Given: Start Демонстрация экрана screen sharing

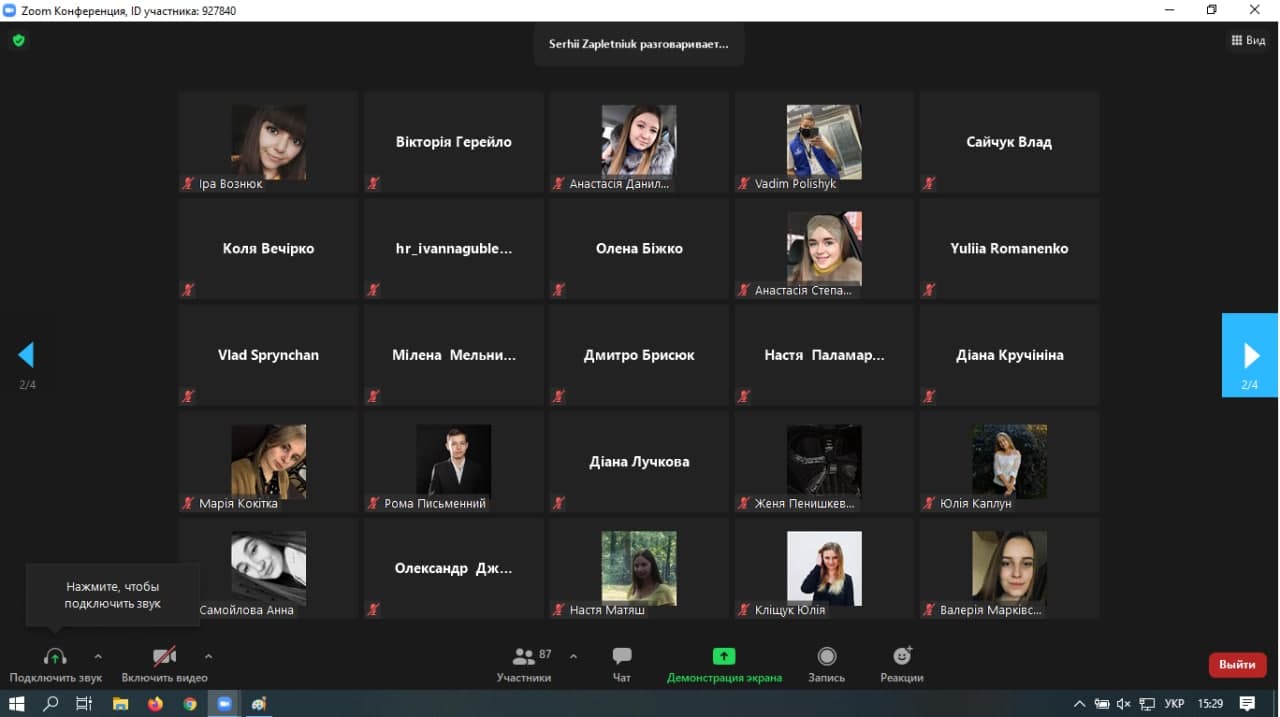Looking at the screenshot, I should (x=724, y=657).
